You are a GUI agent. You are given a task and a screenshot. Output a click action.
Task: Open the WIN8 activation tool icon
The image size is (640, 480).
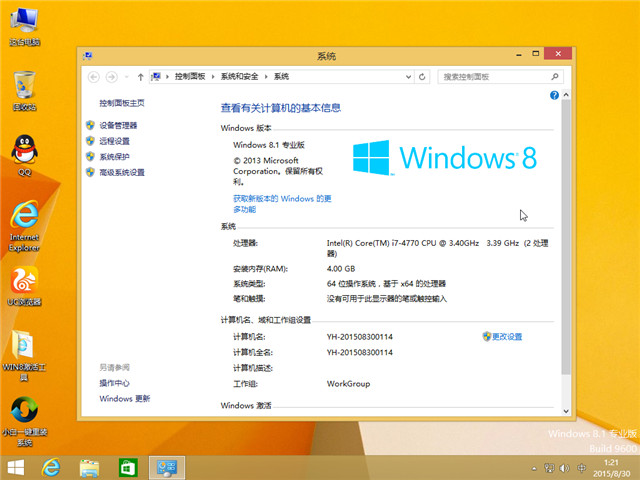coord(24,355)
